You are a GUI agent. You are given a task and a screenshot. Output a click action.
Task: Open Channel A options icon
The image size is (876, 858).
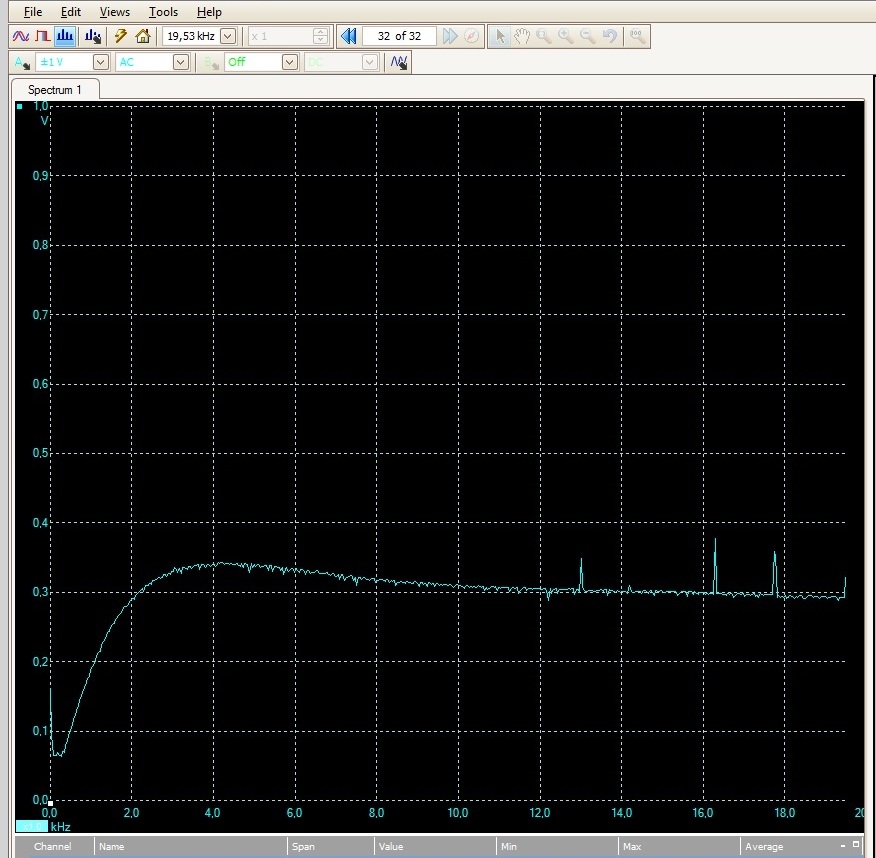click(22, 62)
